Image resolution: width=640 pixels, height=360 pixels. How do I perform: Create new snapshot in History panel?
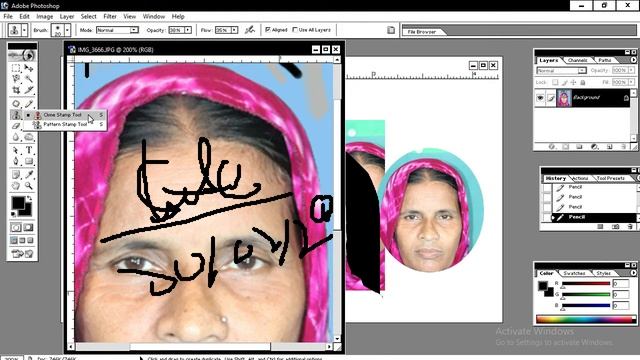pyautogui.click(x=616, y=226)
